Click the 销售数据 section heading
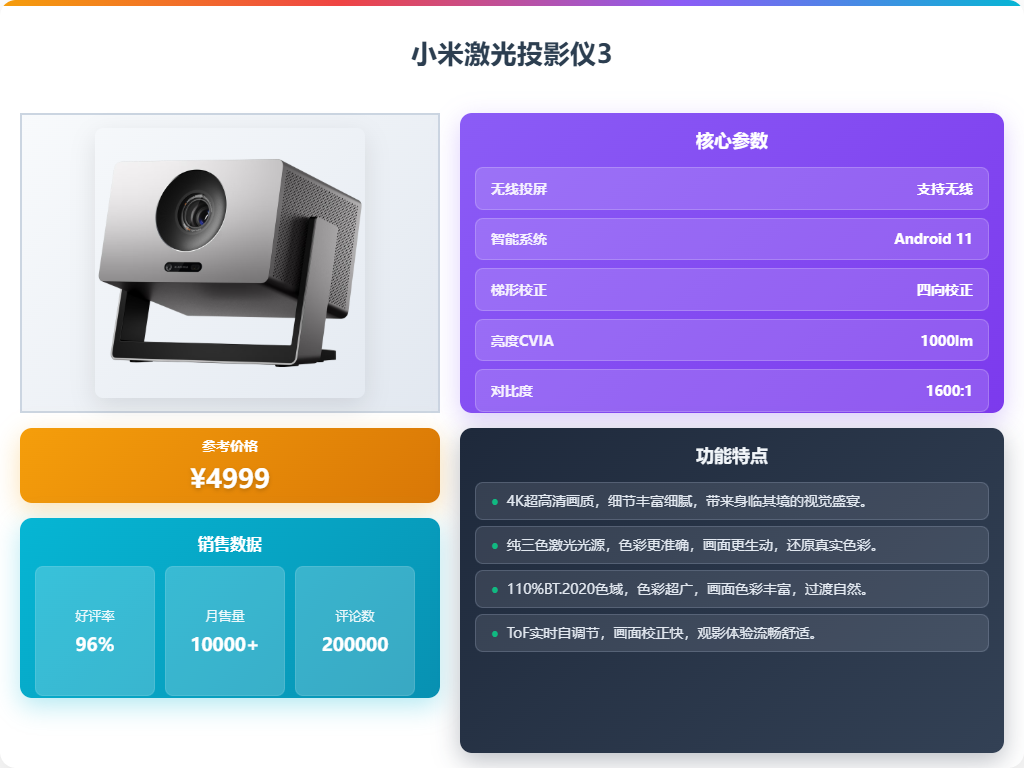The width and height of the screenshot is (1024, 768). tap(230, 544)
